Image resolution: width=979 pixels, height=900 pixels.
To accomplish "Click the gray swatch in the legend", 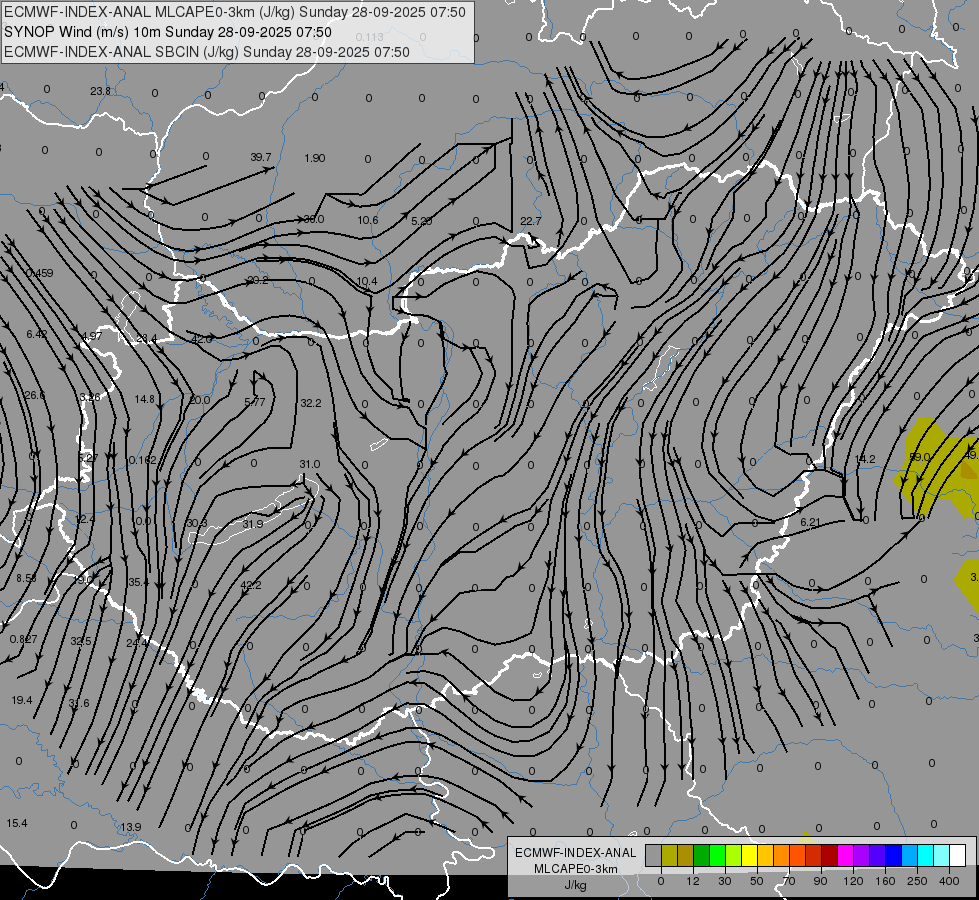I will [653, 855].
